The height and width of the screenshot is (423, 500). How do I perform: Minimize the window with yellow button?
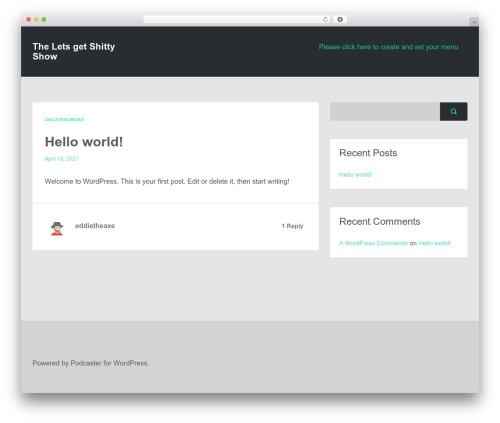[36, 19]
